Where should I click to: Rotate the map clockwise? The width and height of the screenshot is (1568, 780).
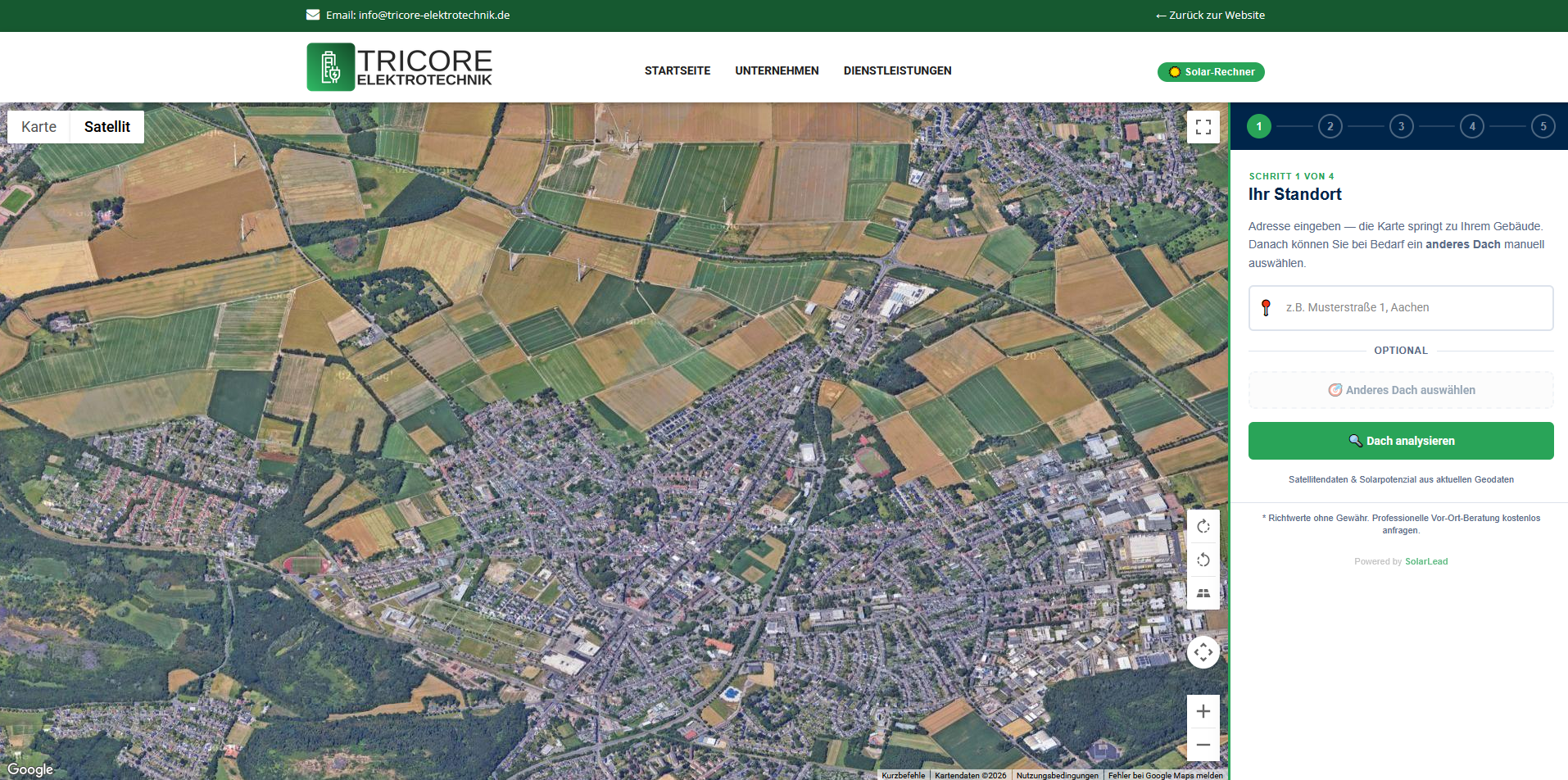(x=1203, y=527)
